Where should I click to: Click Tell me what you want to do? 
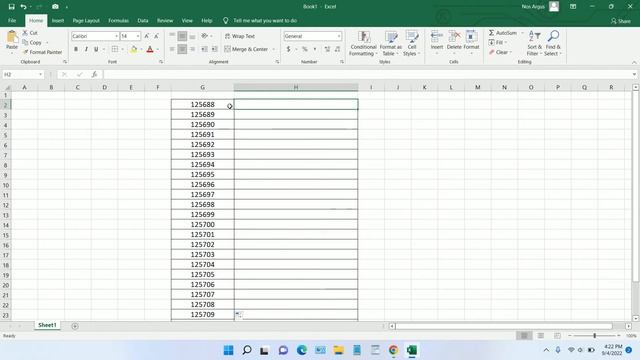coord(264,20)
